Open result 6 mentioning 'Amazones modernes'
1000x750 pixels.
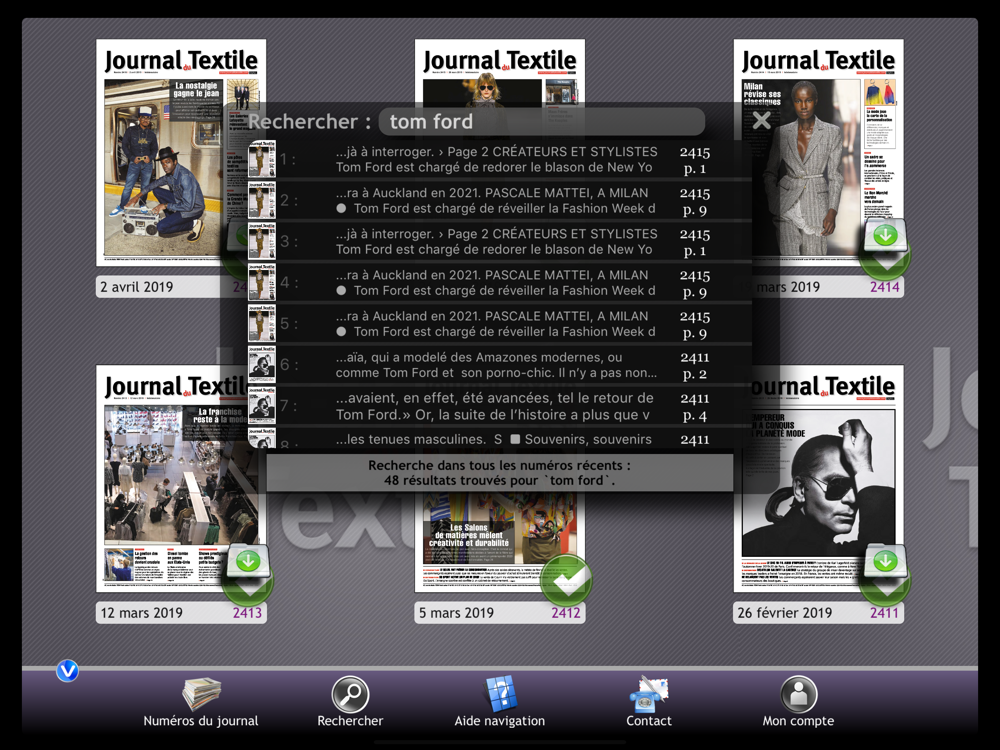499,365
